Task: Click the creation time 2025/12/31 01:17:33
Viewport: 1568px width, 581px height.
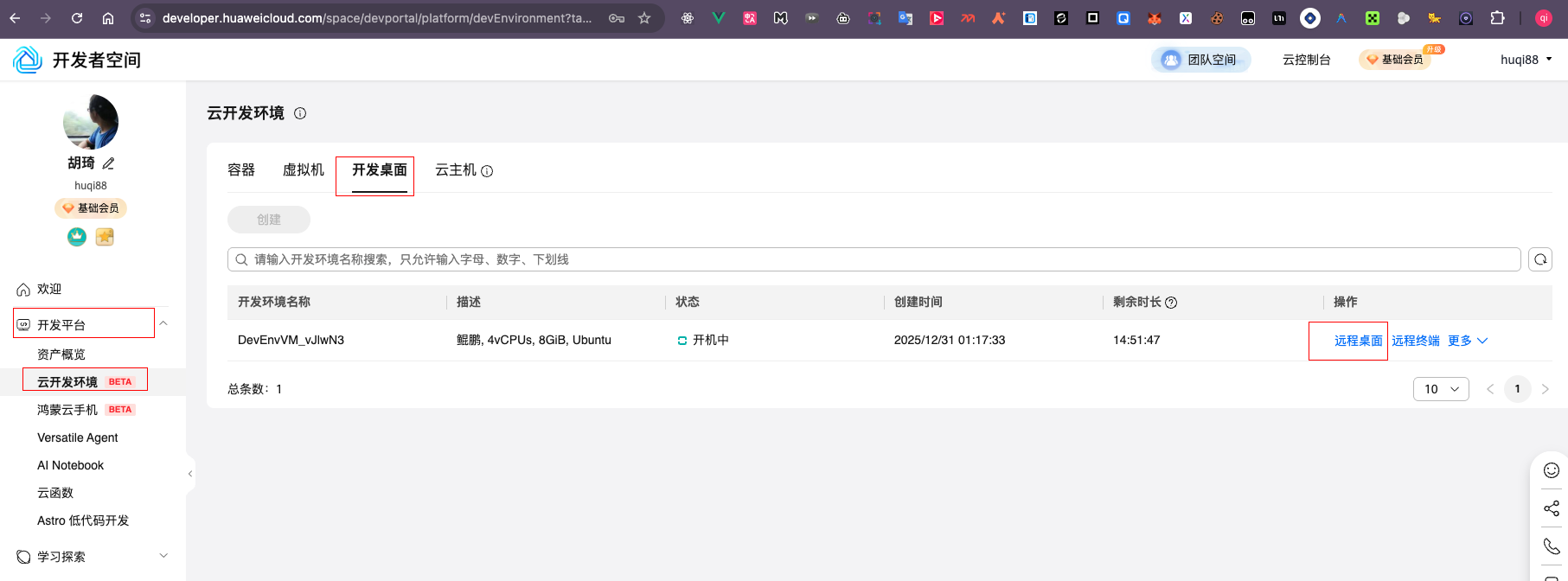Action: pos(950,340)
